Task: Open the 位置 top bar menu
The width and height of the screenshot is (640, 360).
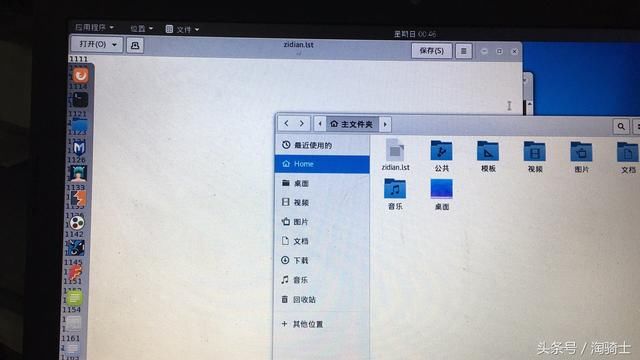Action: (x=141, y=29)
